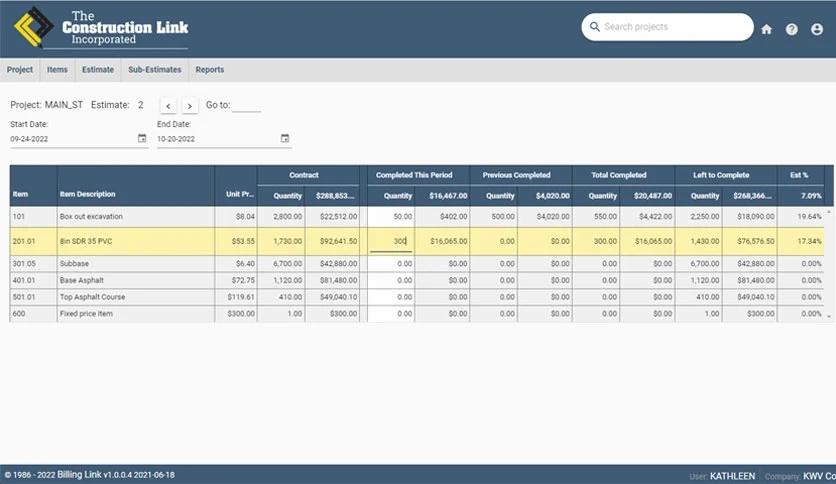Select the Box out excavation row

pyautogui.click(x=417, y=216)
